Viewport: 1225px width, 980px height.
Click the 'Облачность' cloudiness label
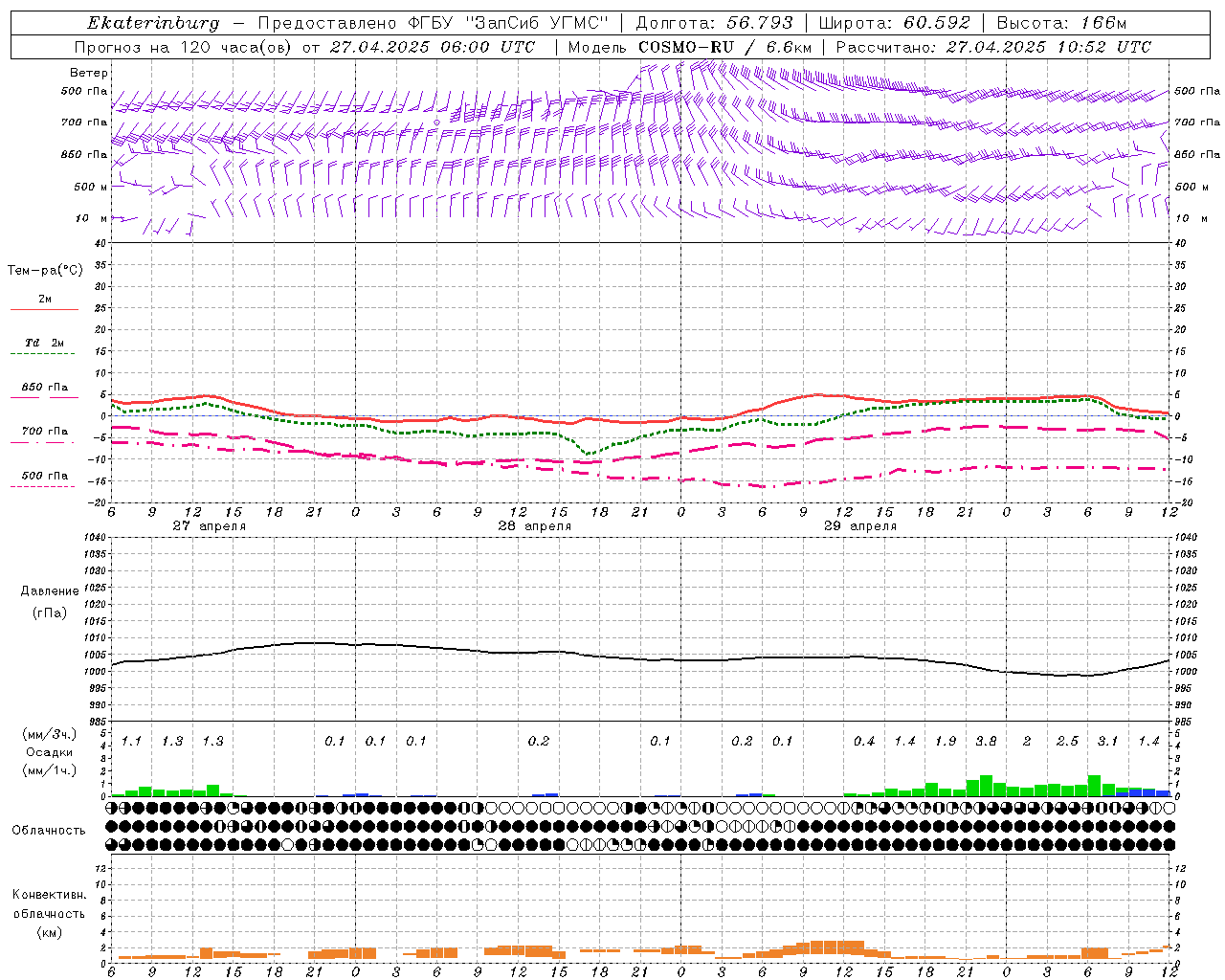tap(49, 831)
